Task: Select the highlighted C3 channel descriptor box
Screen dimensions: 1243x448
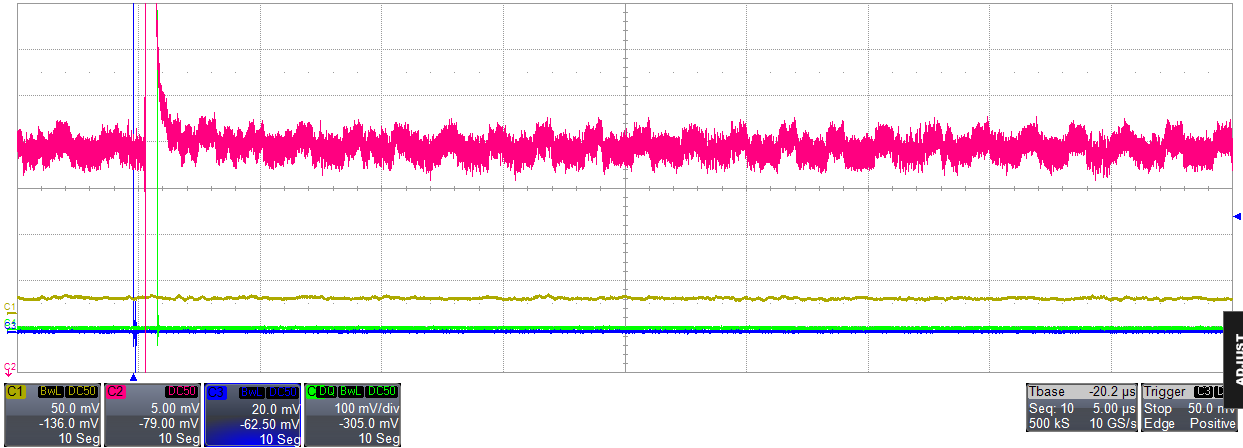Action: 253,414
